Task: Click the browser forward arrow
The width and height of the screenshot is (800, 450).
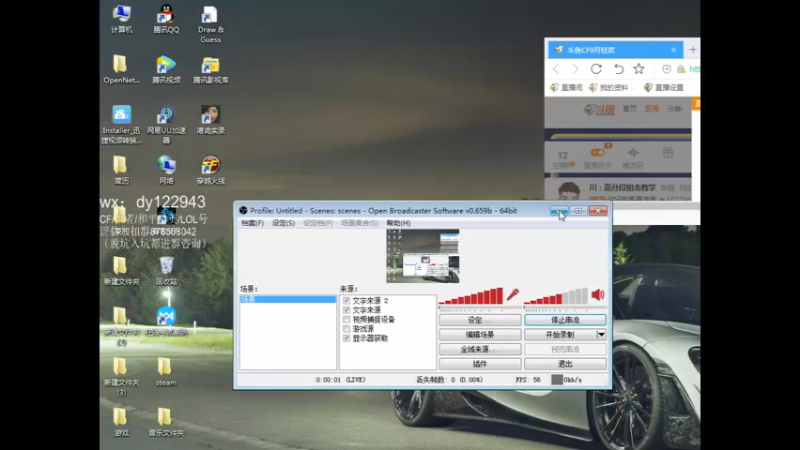Action: click(575, 69)
